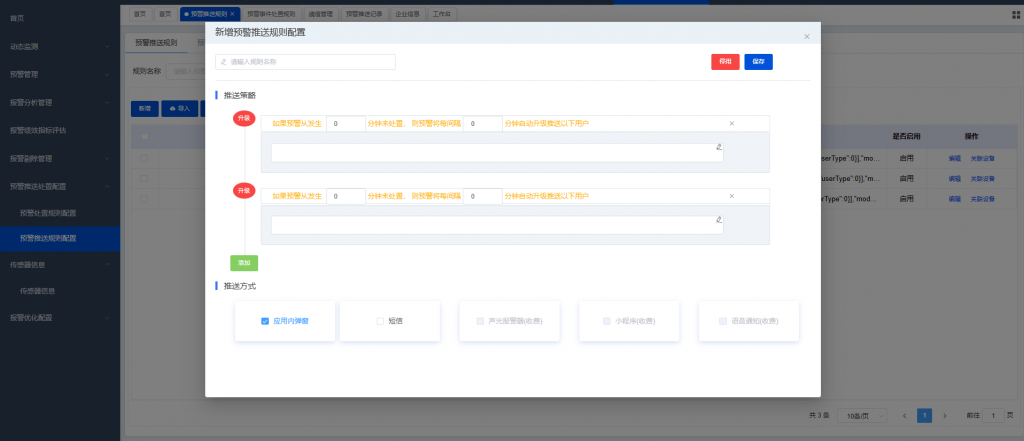Screen dimensions: 1024x441
Task: Tick the 声光报警器(收费) checkbox
Action: click(480, 321)
